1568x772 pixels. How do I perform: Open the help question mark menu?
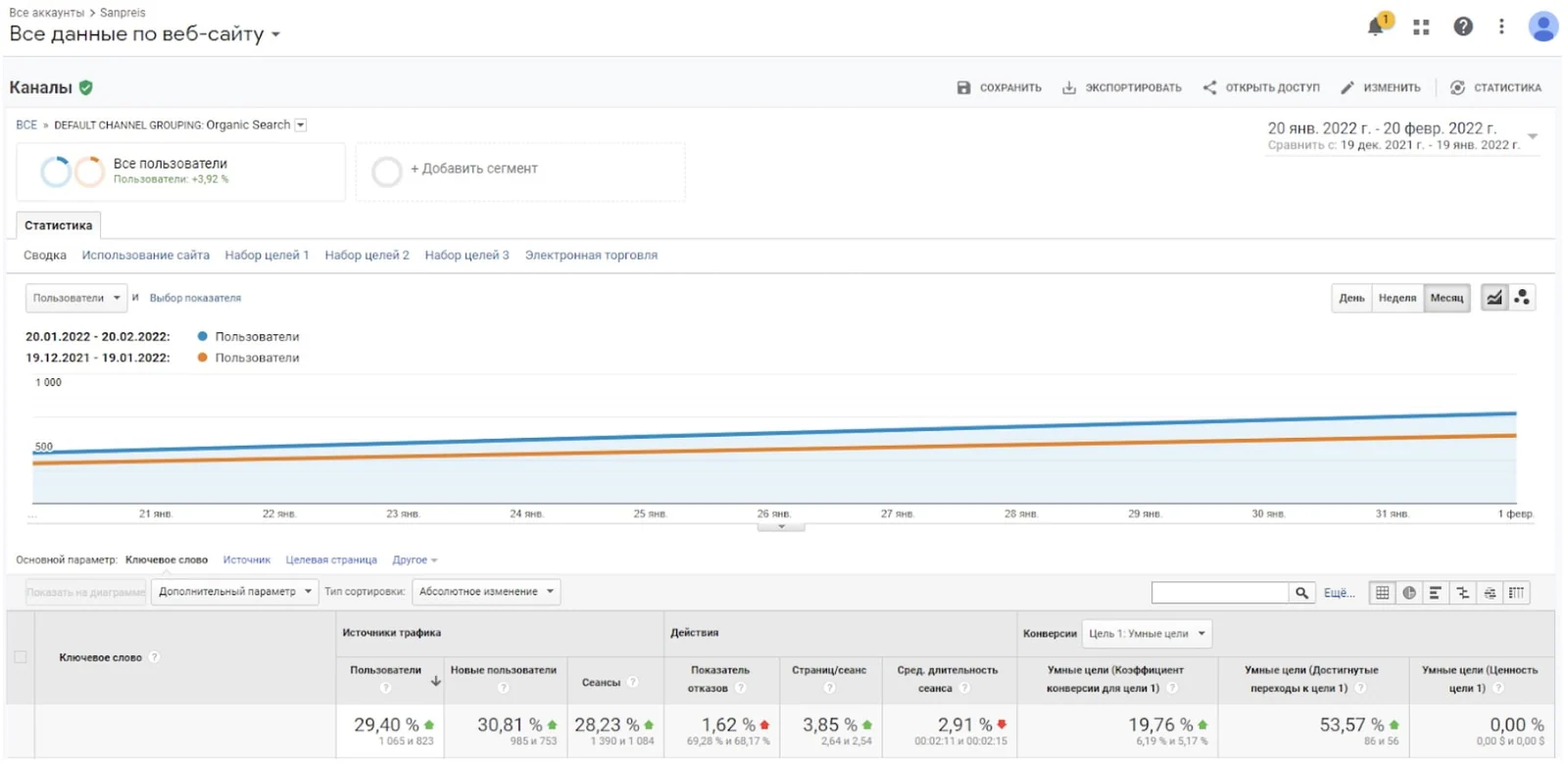point(1463,26)
